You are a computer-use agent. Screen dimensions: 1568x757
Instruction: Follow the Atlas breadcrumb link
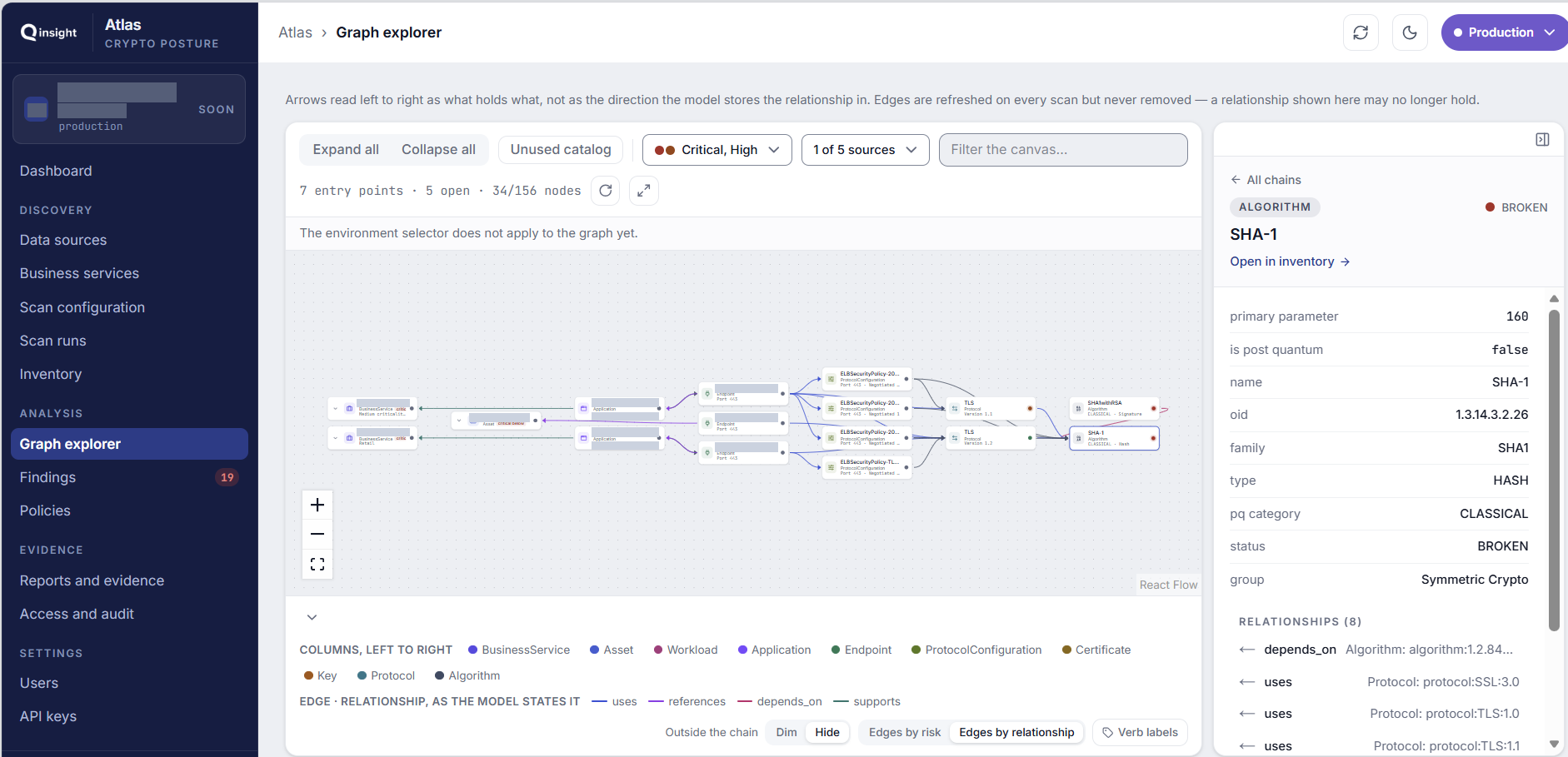295,32
